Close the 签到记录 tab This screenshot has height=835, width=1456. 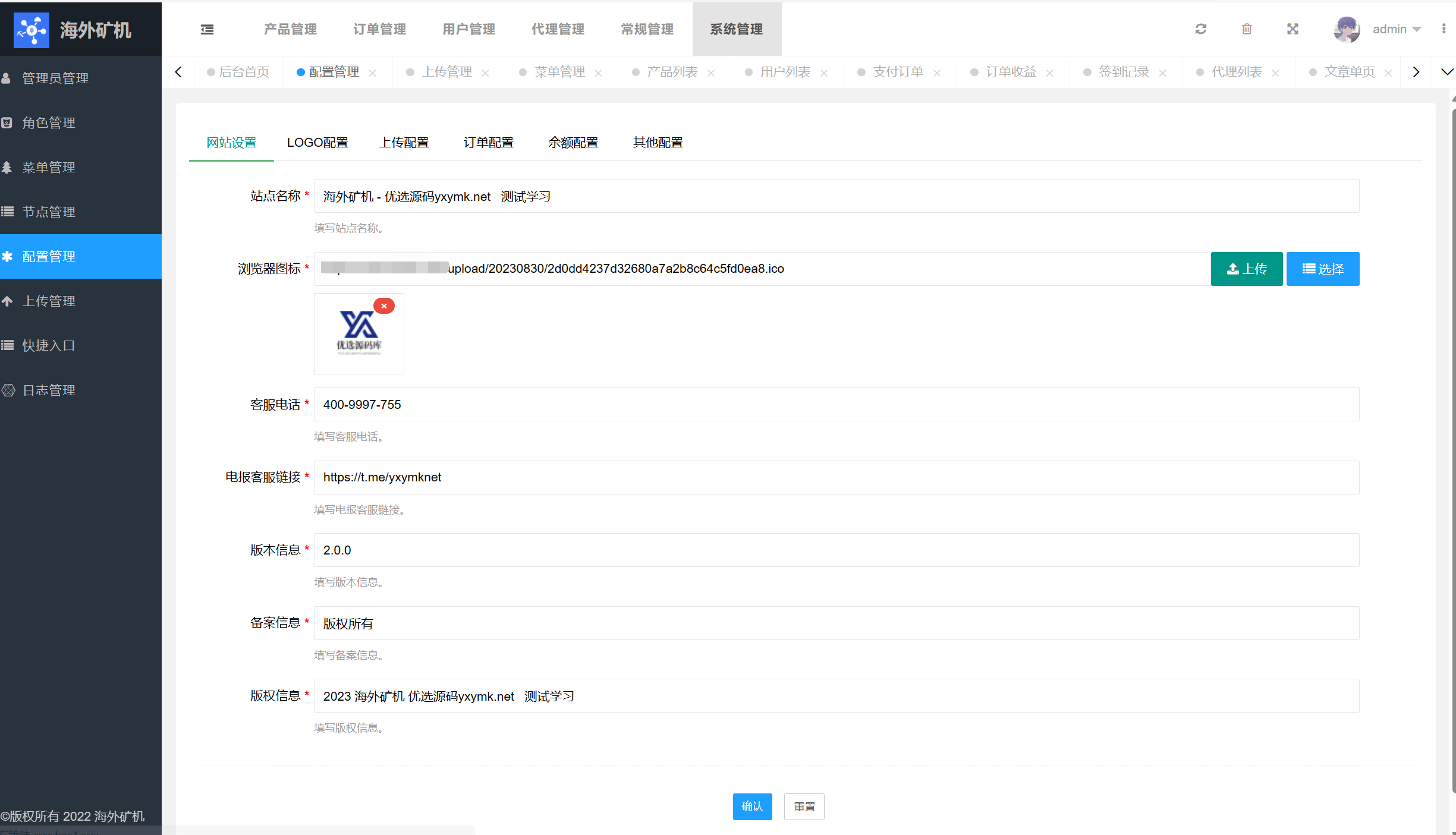(x=1163, y=73)
